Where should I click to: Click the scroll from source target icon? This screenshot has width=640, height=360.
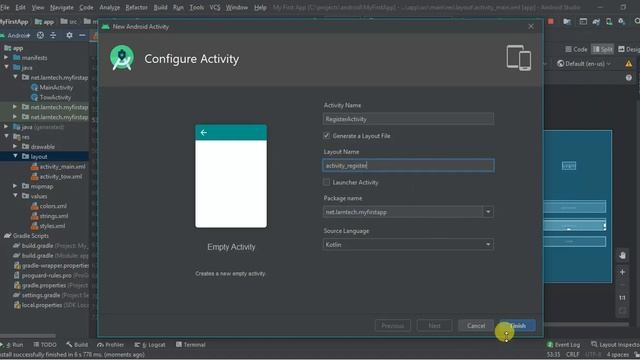[x=40, y=36]
